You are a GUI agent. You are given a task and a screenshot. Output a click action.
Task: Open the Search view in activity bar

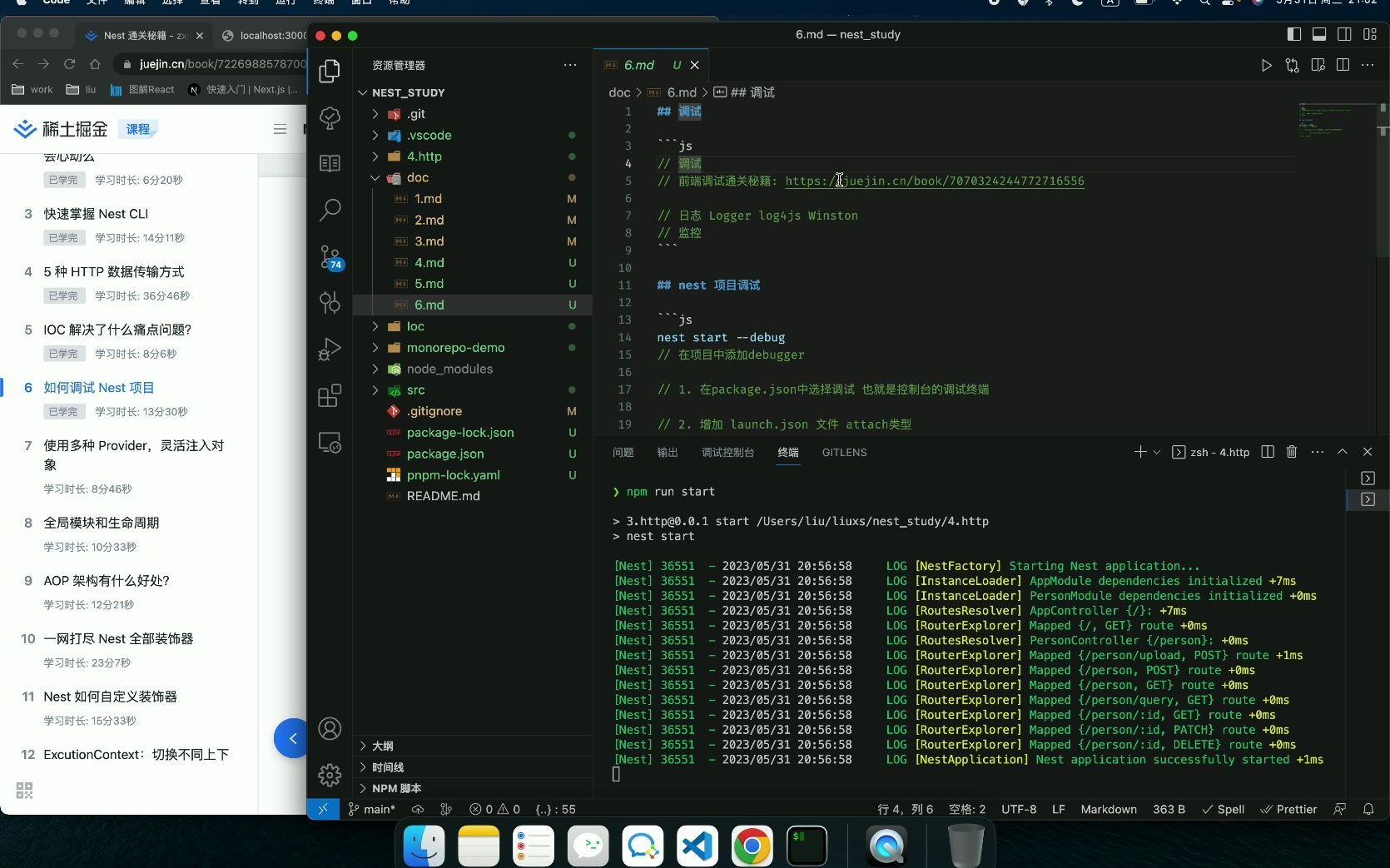[x=330, y=210]
